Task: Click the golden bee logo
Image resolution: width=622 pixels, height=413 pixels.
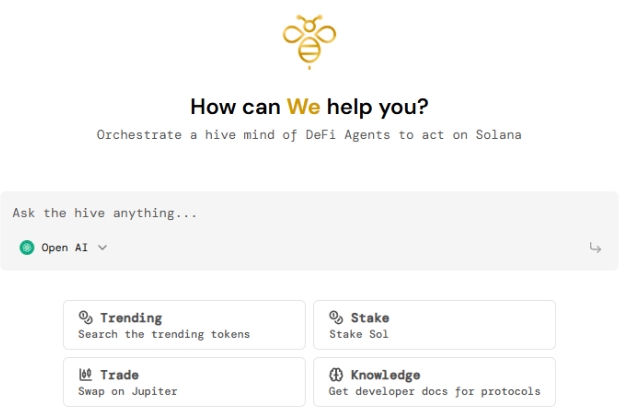Action: [x=309, y=42]
